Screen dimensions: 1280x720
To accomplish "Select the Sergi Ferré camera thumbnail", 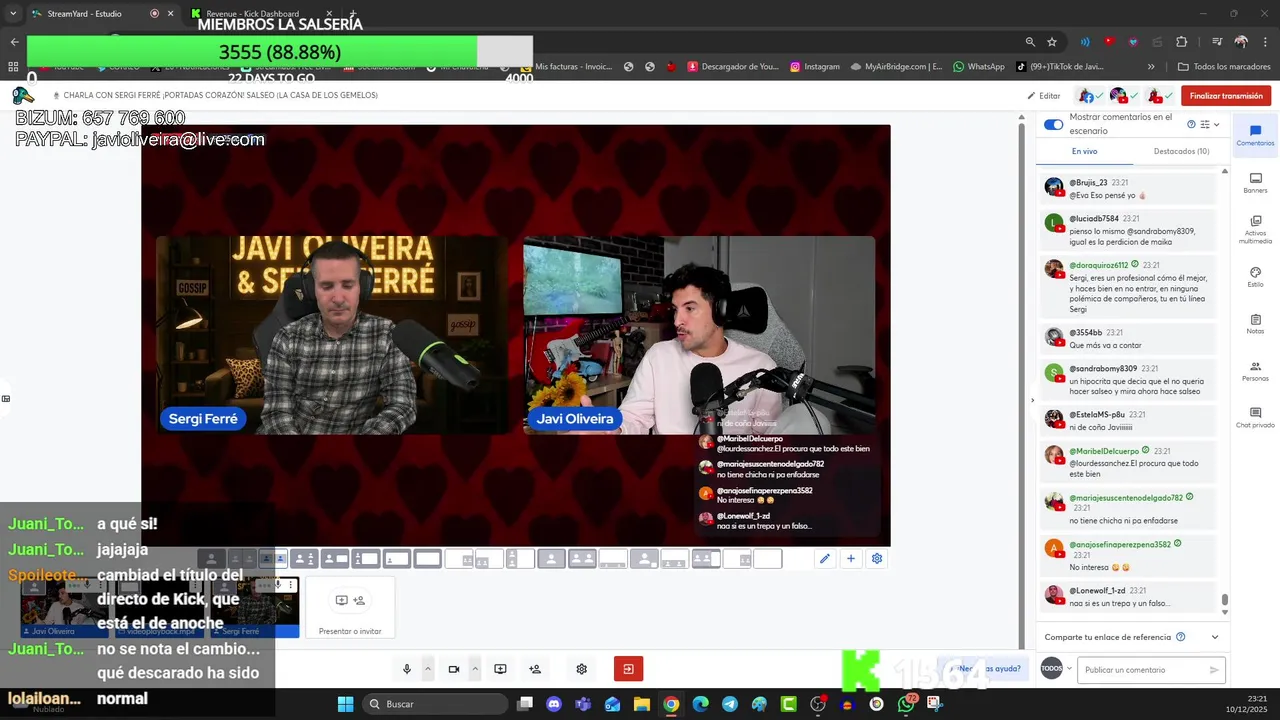I will click(x=256, y=607).
